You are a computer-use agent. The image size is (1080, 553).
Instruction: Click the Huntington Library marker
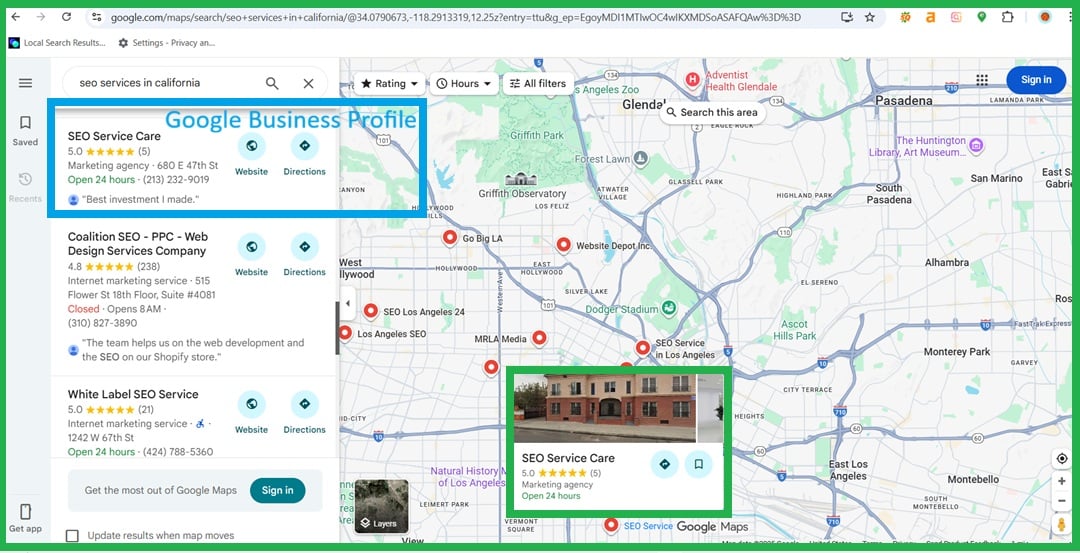point(975,146)
